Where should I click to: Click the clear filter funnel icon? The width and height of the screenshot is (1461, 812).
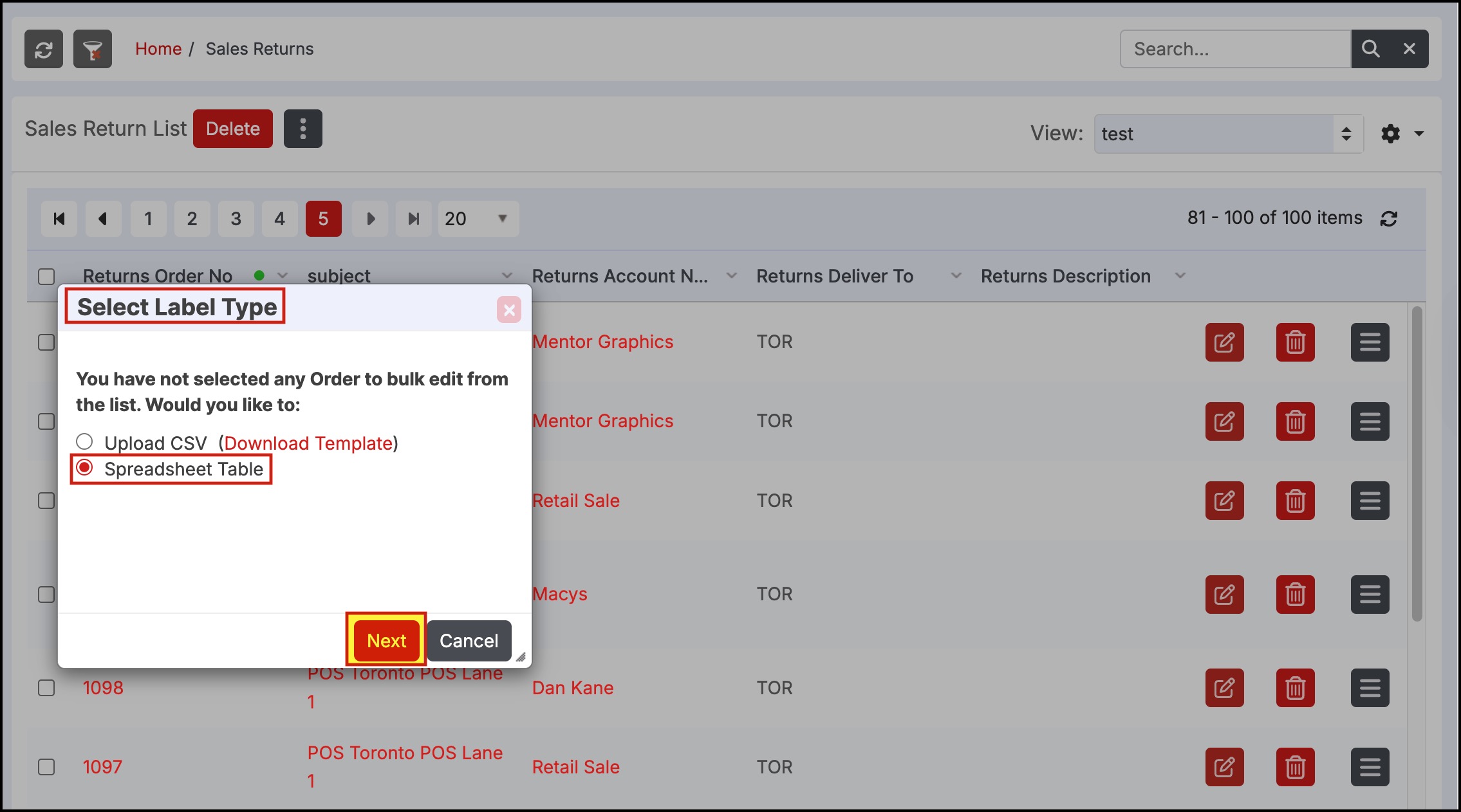[x=93, y=49]
